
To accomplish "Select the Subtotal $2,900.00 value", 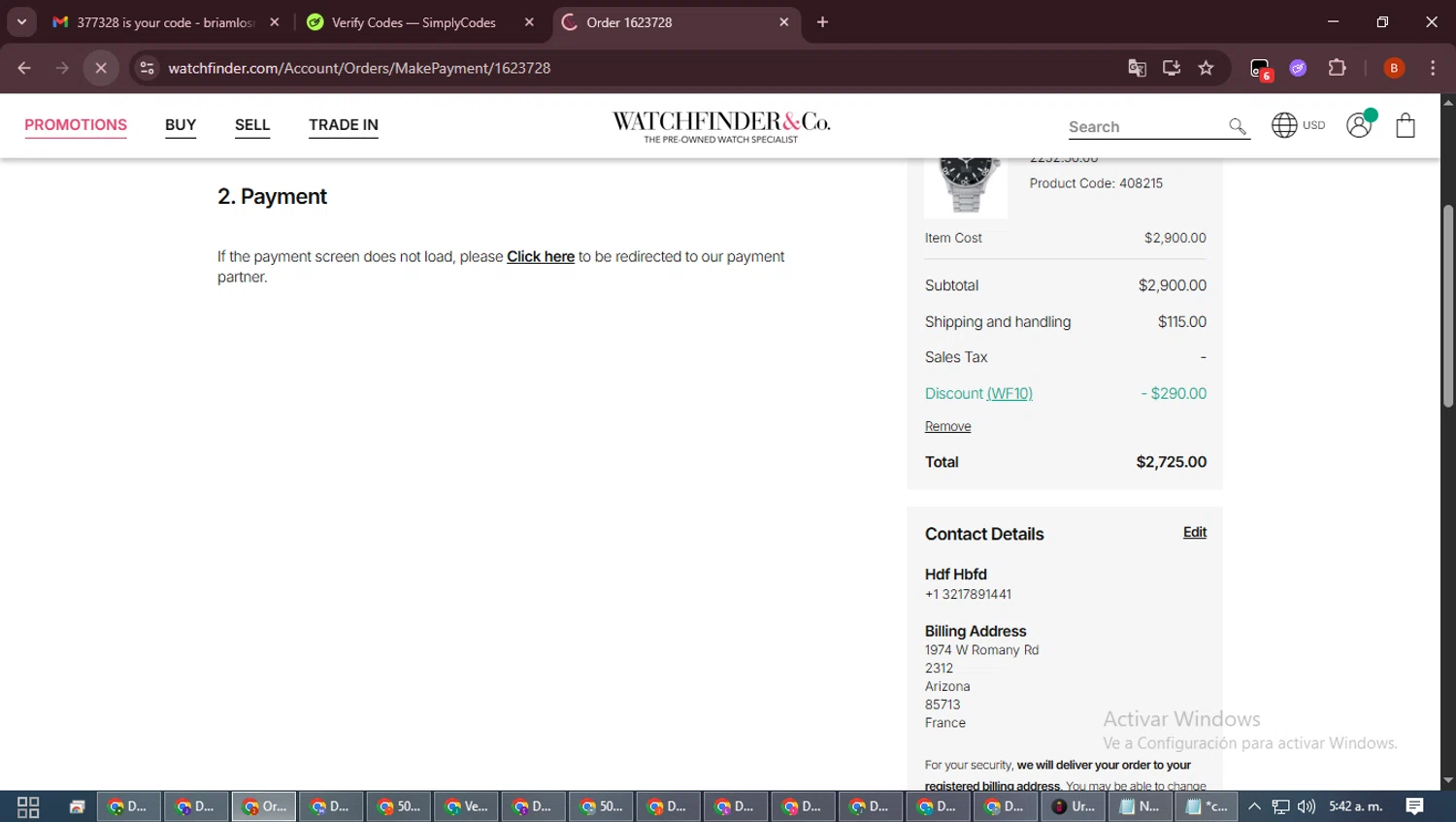I will pyautogui.click(x=1173, y=286).
